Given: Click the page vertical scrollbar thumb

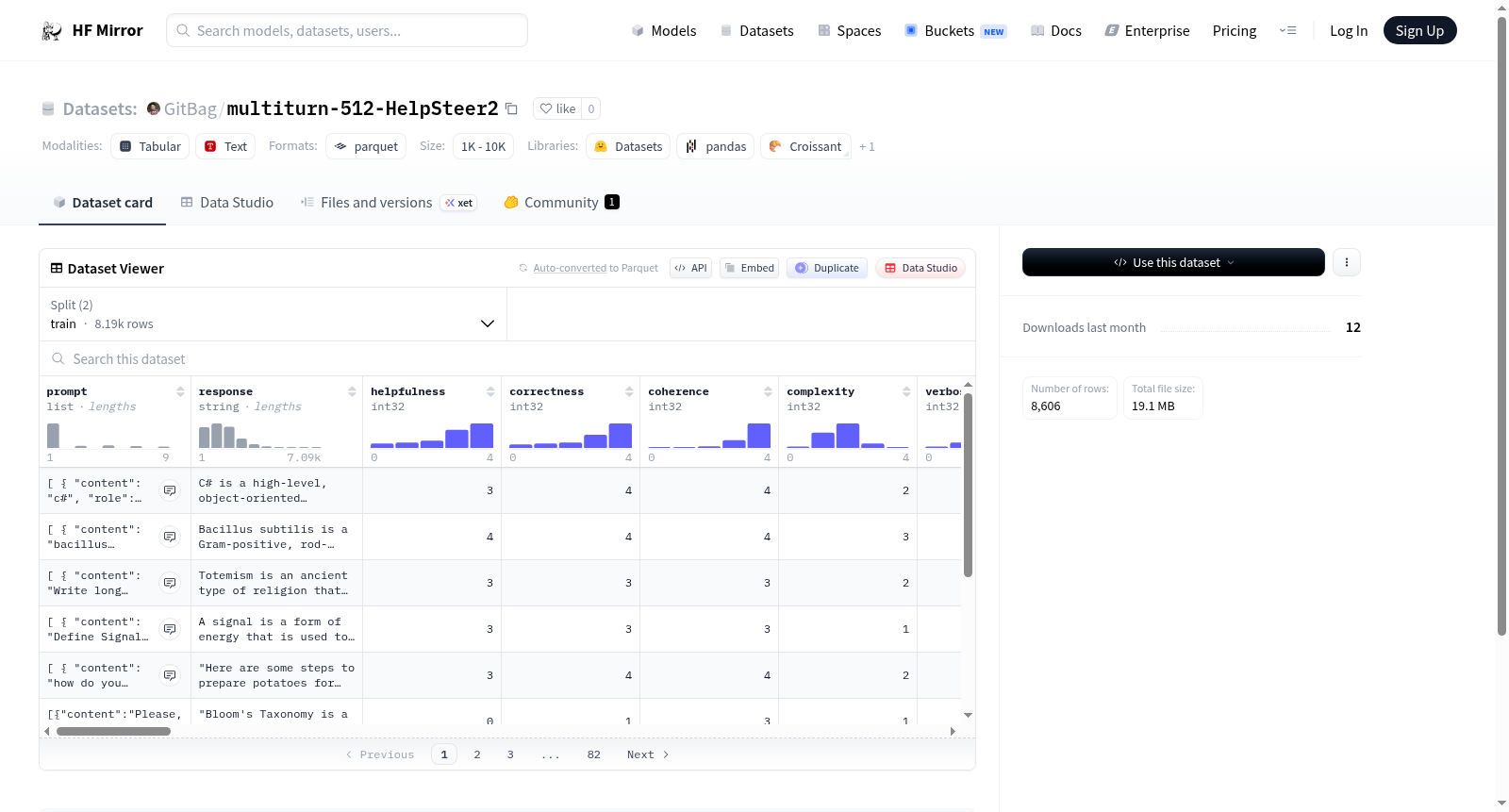Looking at the screenshot, I should (1501, 326).
